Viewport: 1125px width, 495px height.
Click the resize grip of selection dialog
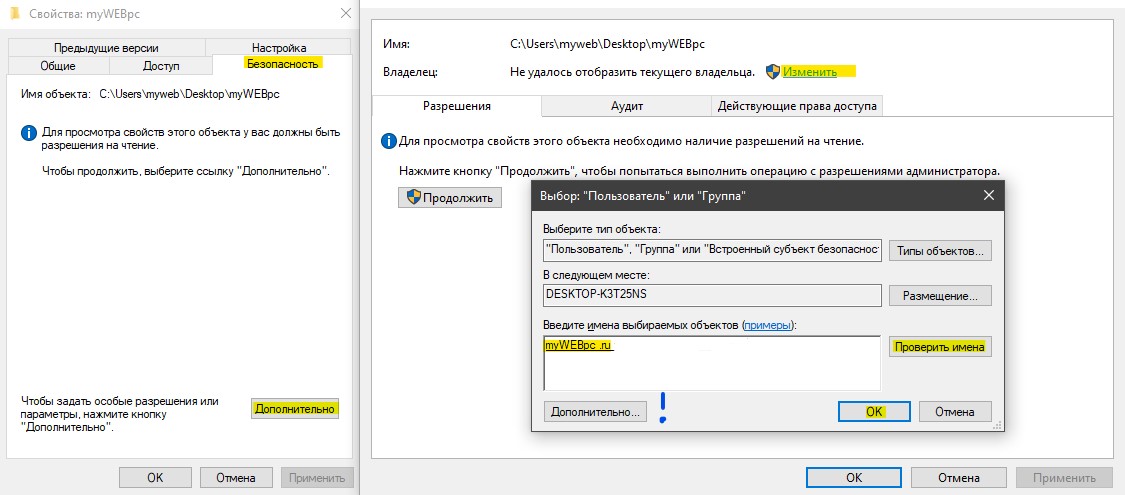tap(998, 425)
